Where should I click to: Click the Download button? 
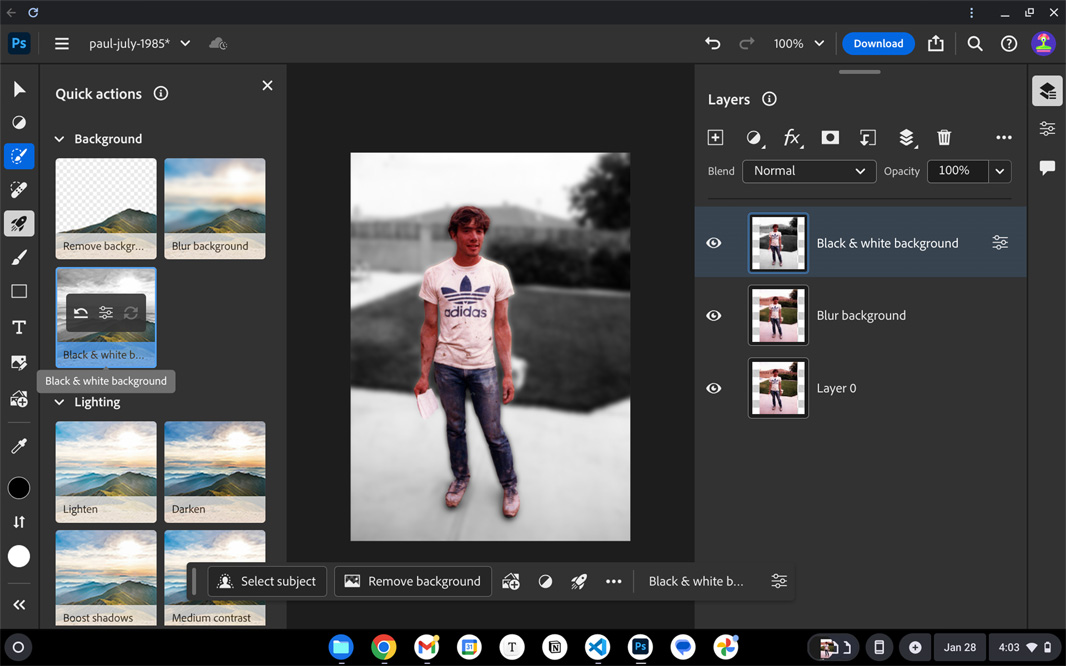878,44
